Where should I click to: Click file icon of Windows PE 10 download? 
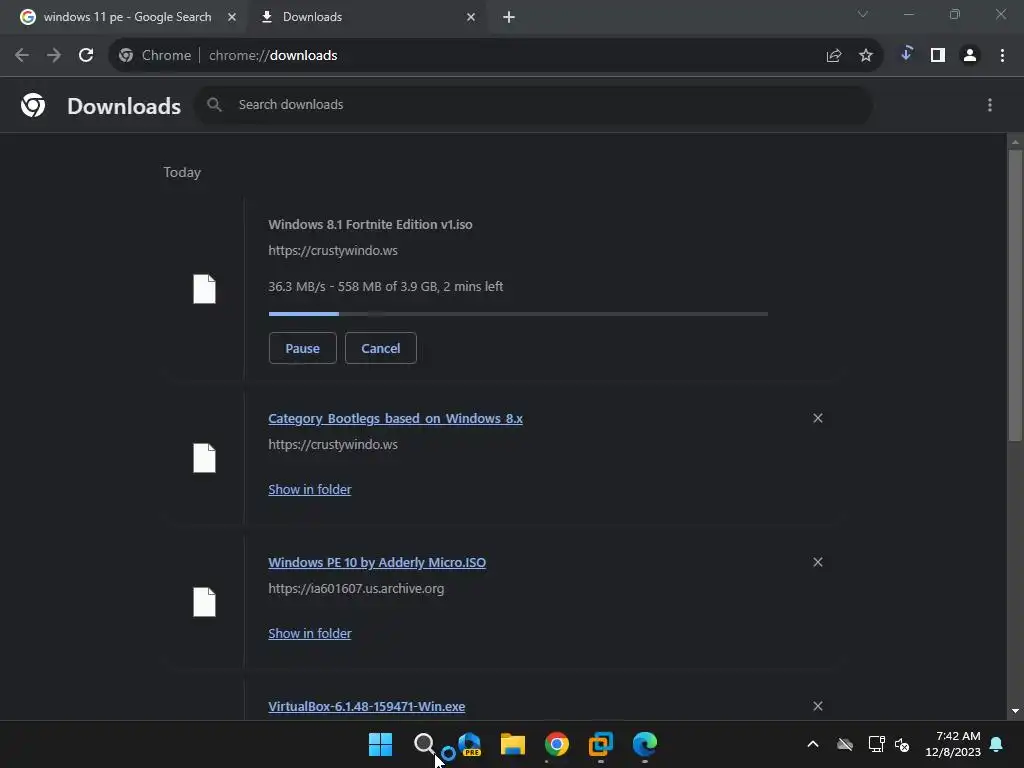pos(204,602)
